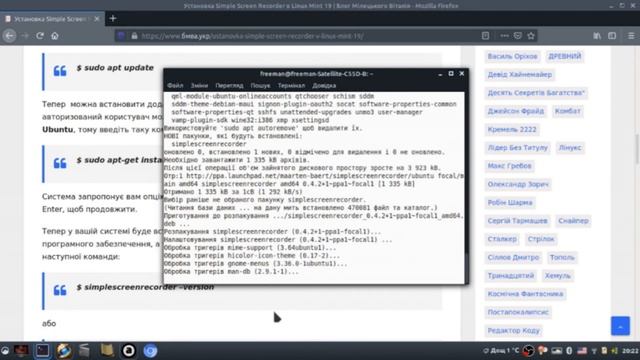Select the Simple Screen Recorder browser tab

(x=52, y=19)
